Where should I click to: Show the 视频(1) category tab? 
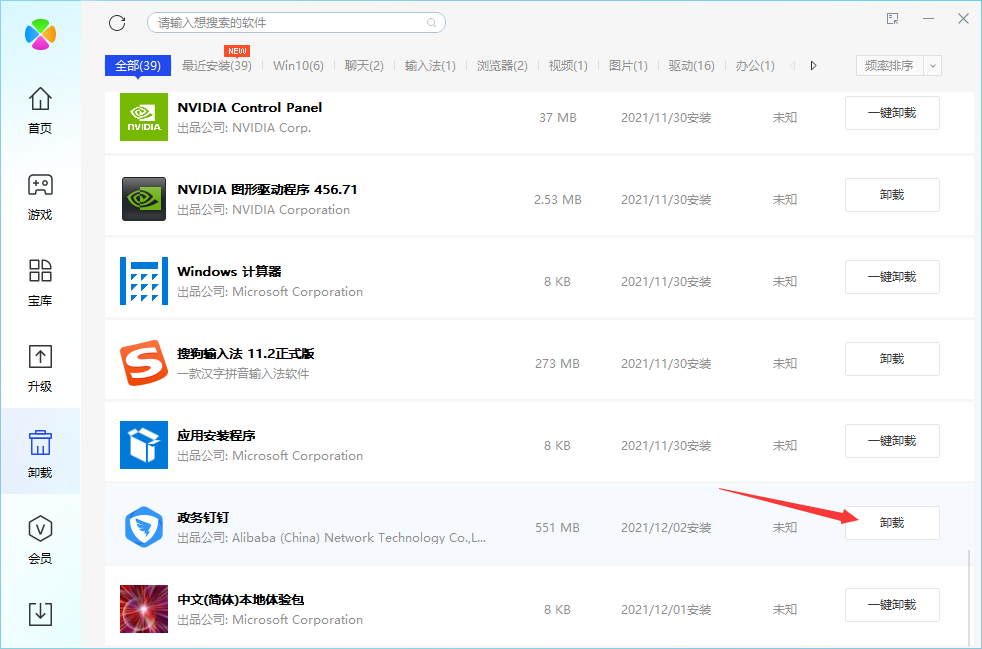(568, 66)
